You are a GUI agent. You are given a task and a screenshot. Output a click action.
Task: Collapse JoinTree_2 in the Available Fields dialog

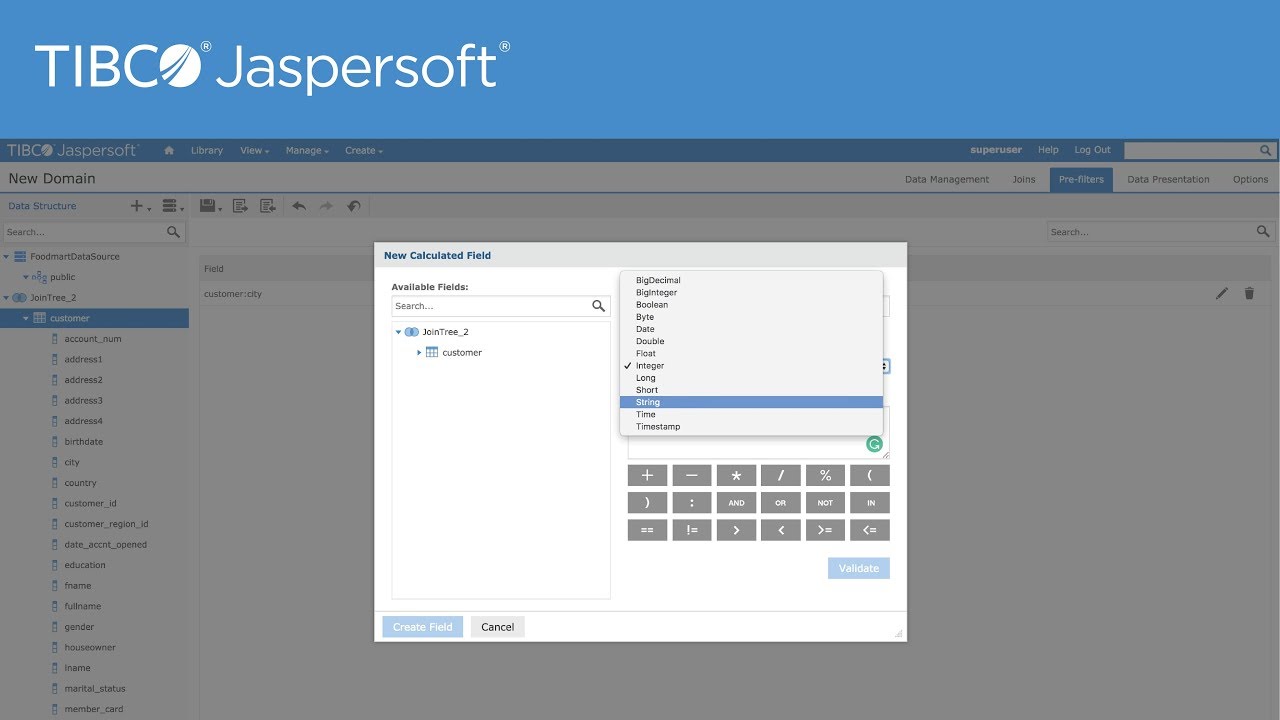398,332
